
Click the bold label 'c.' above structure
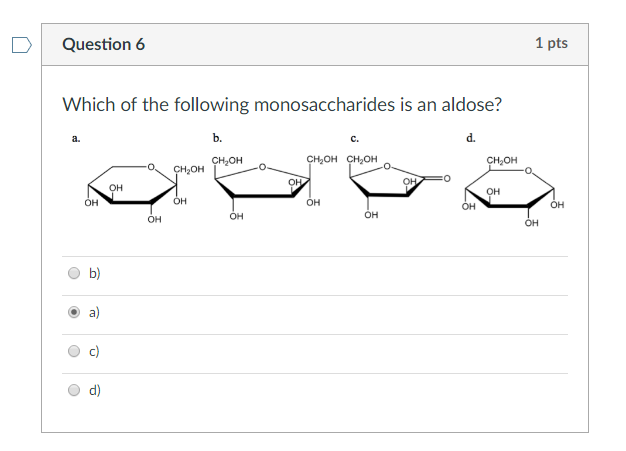[x=355, y=139]
